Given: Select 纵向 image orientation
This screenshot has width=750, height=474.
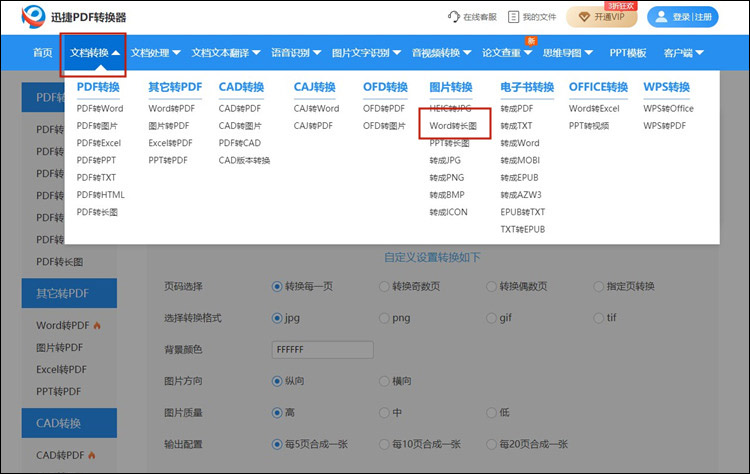Looking at the screenshot, I should pyautogui.click(x=277, y=381).
